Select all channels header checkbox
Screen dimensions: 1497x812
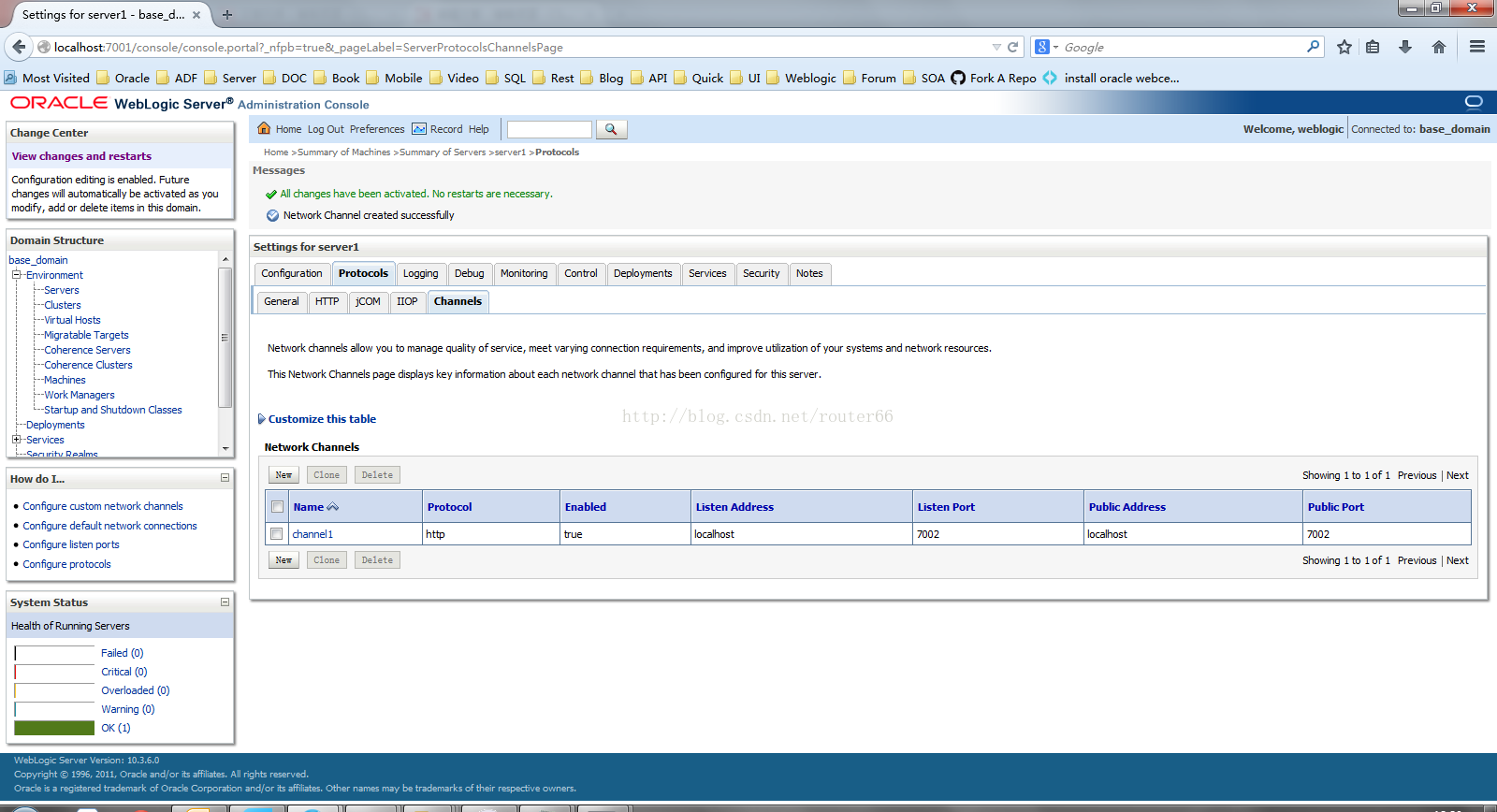277,507
